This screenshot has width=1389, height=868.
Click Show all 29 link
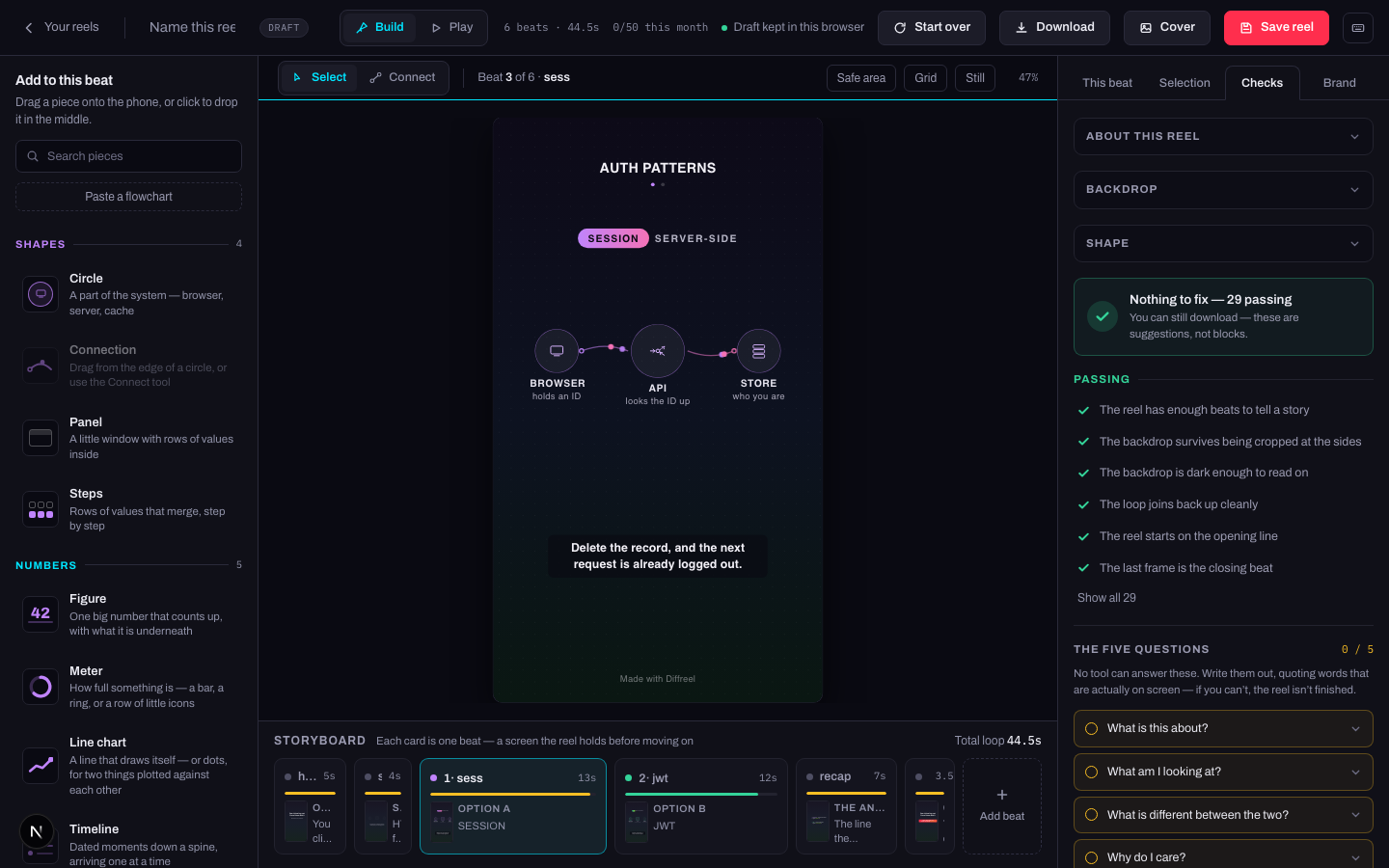click(x=1106, y=598)
